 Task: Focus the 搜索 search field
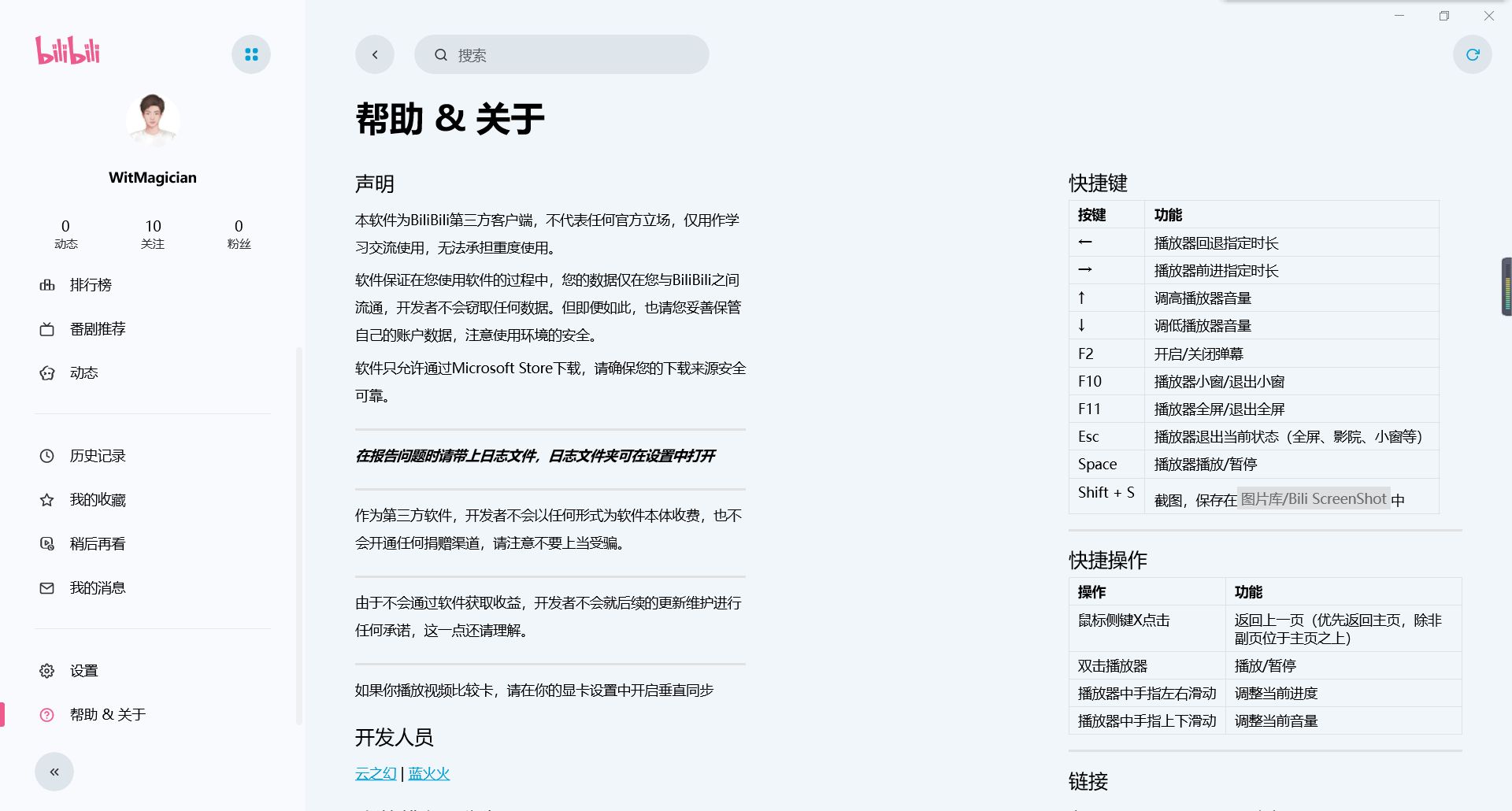561,54
